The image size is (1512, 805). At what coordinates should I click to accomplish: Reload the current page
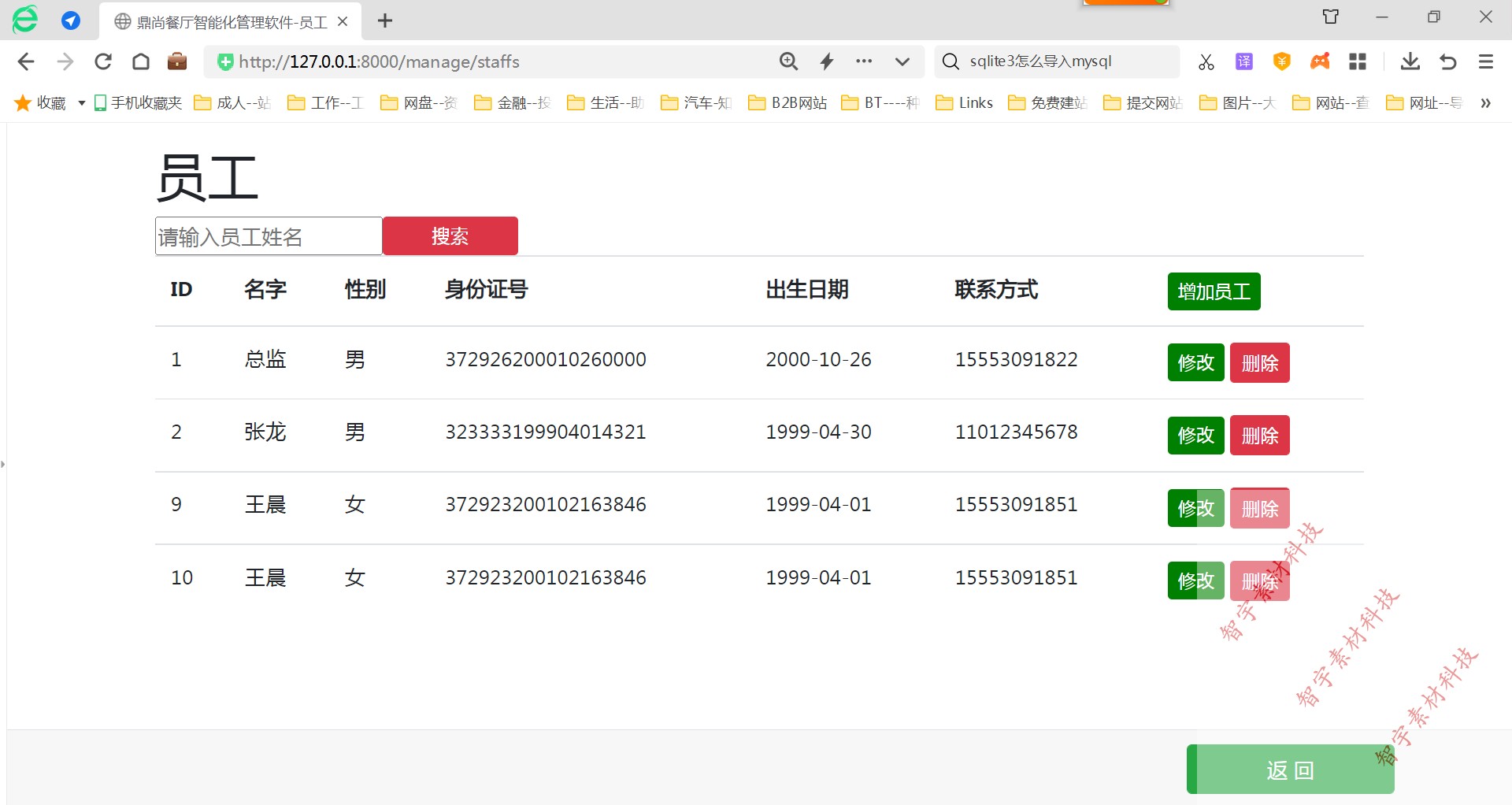[x=103, y=61]
